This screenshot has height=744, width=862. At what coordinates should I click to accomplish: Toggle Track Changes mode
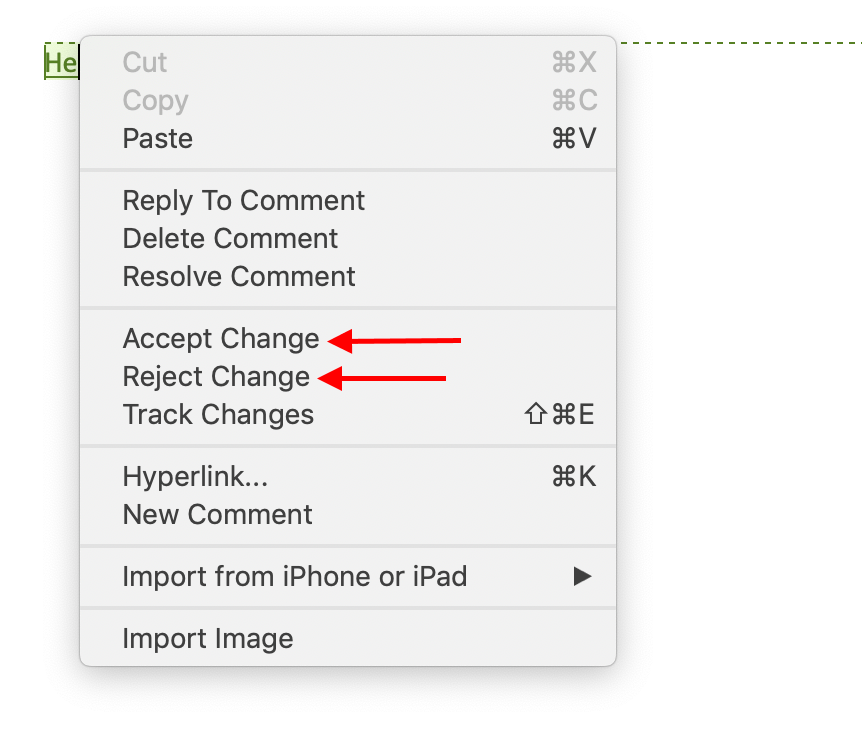point(217,414)
